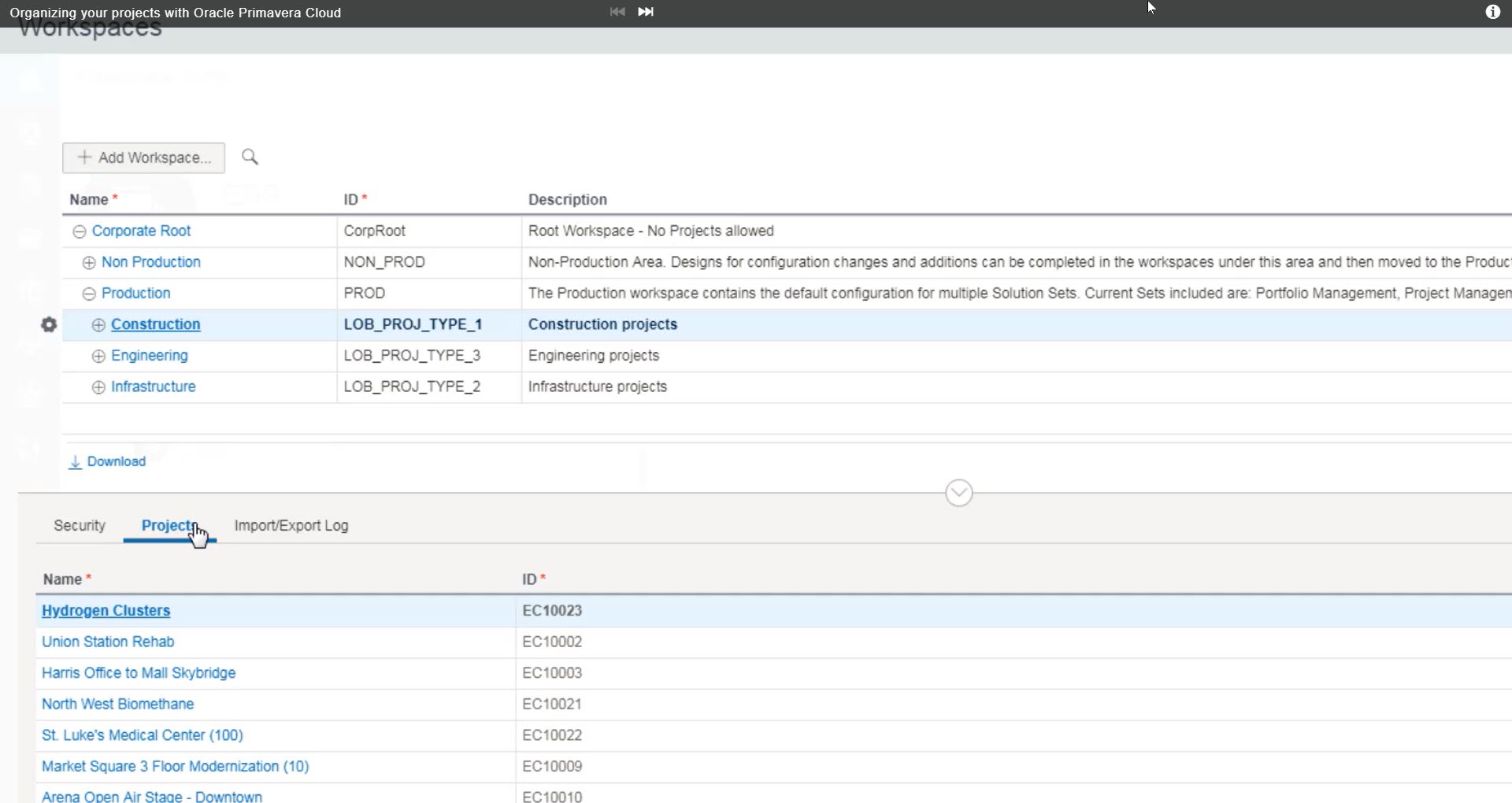Image resolution: width=1512 pixels, height=803 pixels.
Task: Select the St. Luke's Medical Center row
Action: 142,735
